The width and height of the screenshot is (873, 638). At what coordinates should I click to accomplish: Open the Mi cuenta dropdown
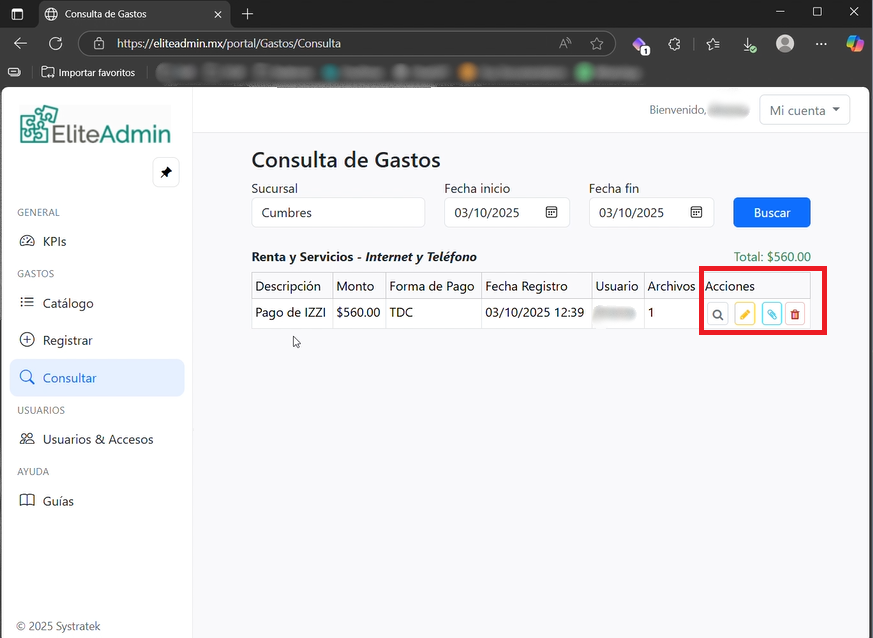[x=804, y=111]
